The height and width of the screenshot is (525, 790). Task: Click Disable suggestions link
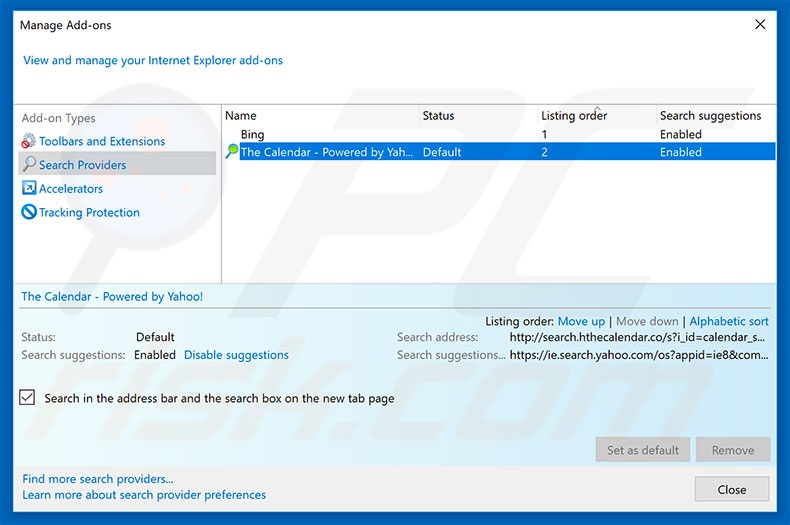pos(236,355)
